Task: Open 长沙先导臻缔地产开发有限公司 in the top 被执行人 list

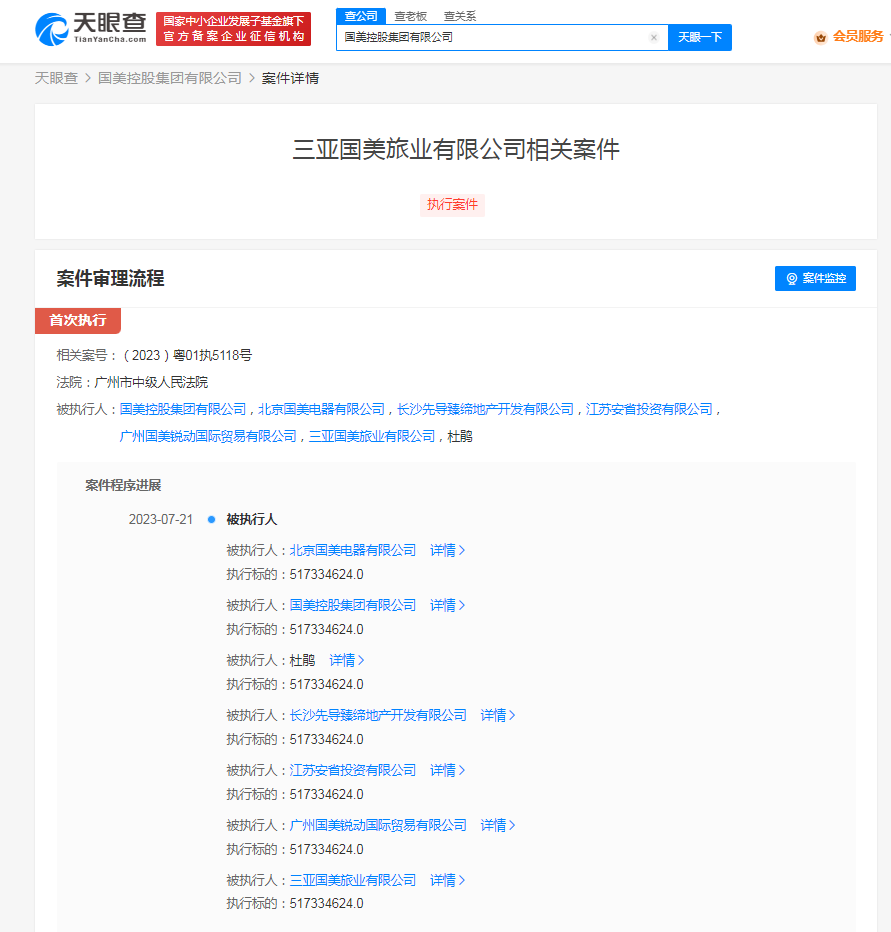Action: 485,409
